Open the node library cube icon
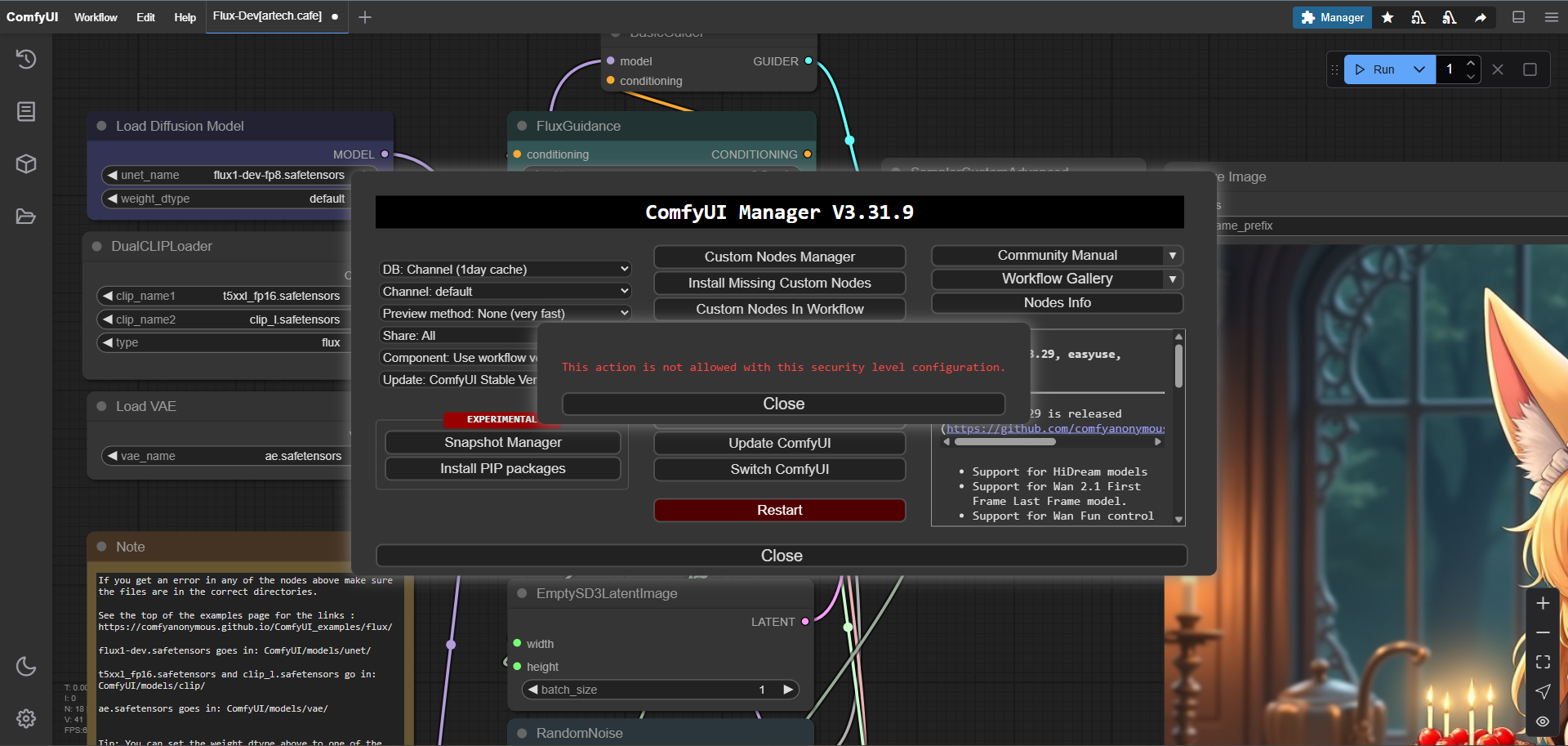This screenshot has width=1568, height=746. (x=26, y=163)
